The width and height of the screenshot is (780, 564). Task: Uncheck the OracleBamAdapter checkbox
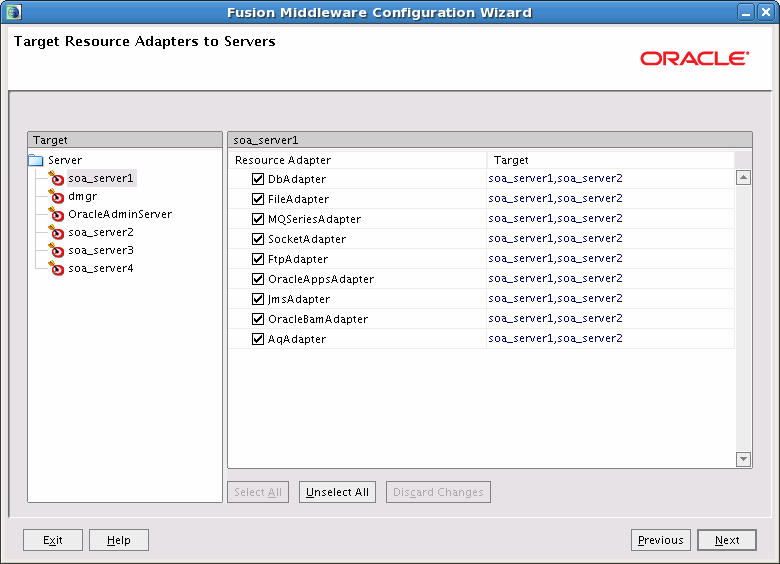pos(258,319)
